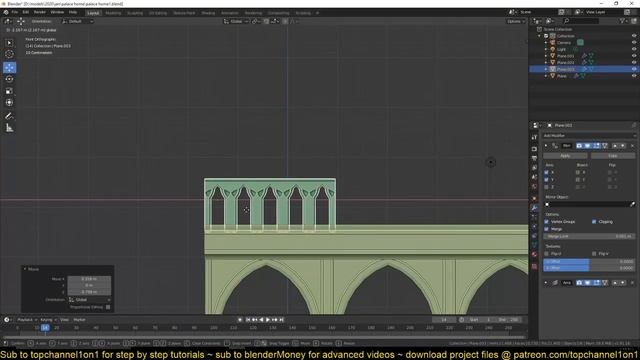Hide the Camera object in outliner
This screenshot has height=360, width=640.
point(634,42)
